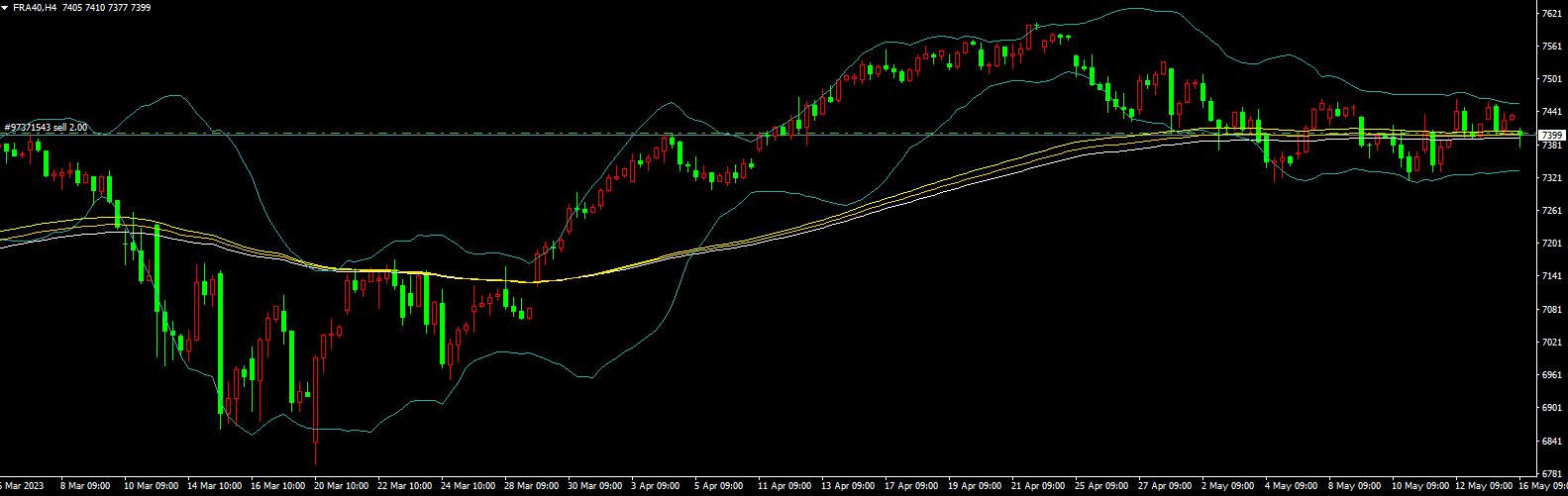Click time axis label 8 Mar 09:00
Image resolution: width=1568 pixels, height=496 pixels.
pos(84,487)
